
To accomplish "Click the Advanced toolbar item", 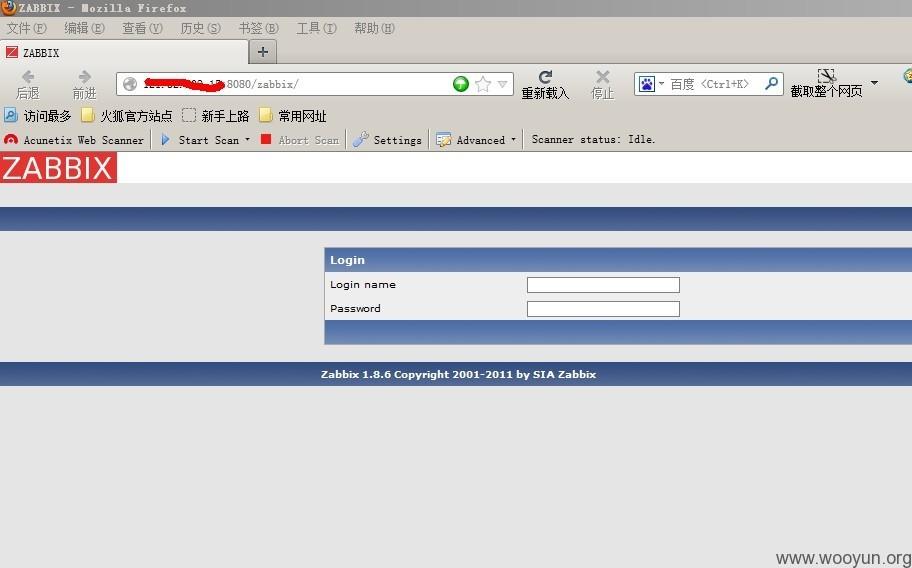I will click(471, 140).
